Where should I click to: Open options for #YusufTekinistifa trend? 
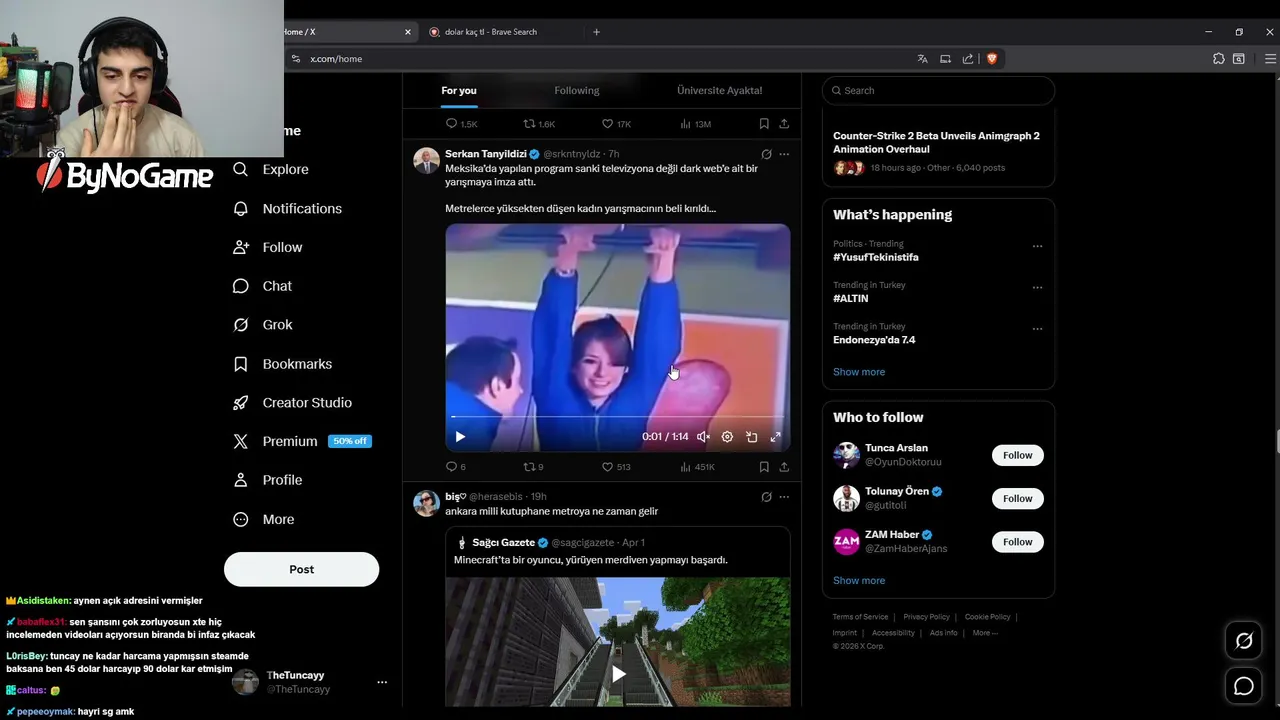[1037, 246]
